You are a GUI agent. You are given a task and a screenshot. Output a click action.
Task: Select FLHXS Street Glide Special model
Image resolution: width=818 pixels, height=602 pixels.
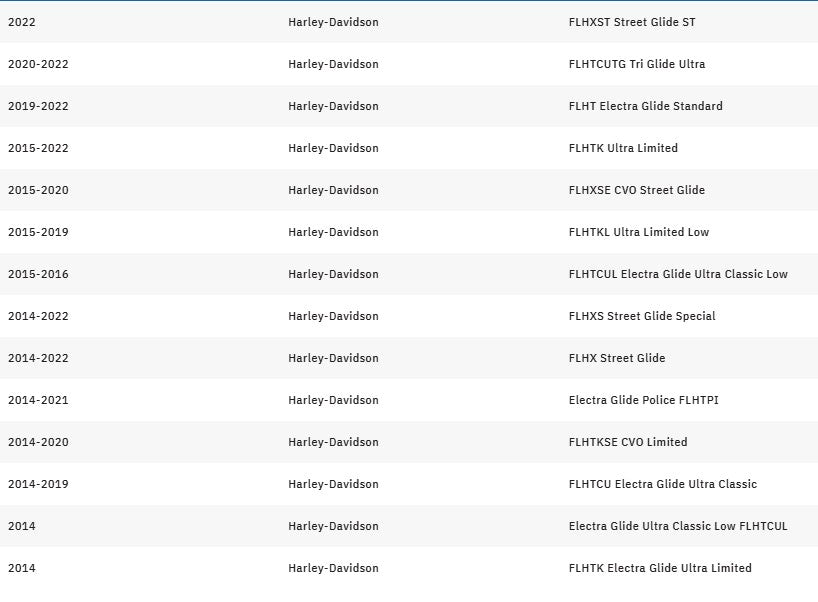click(642, 316)
